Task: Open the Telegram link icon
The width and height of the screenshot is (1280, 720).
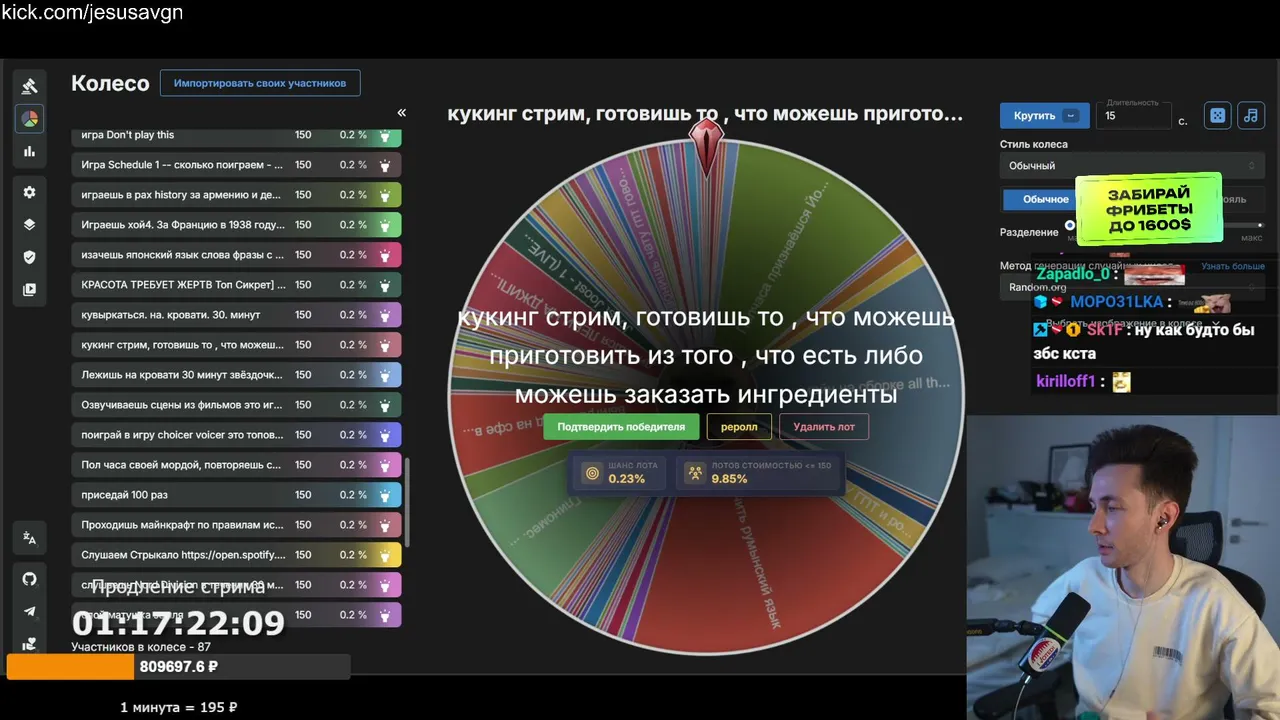Action: point(29,611)
